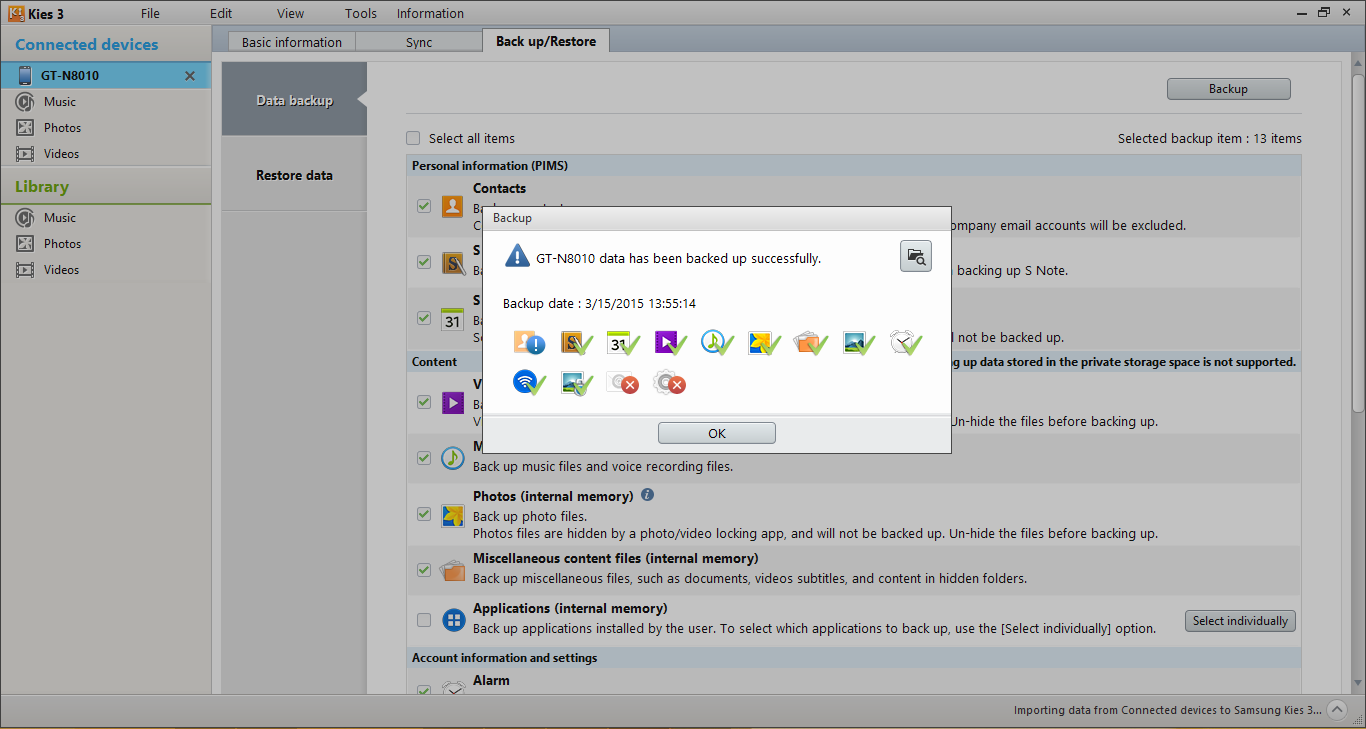Confirm the Backup dialog with OK

pyautogui.click(x=717, y=433)
